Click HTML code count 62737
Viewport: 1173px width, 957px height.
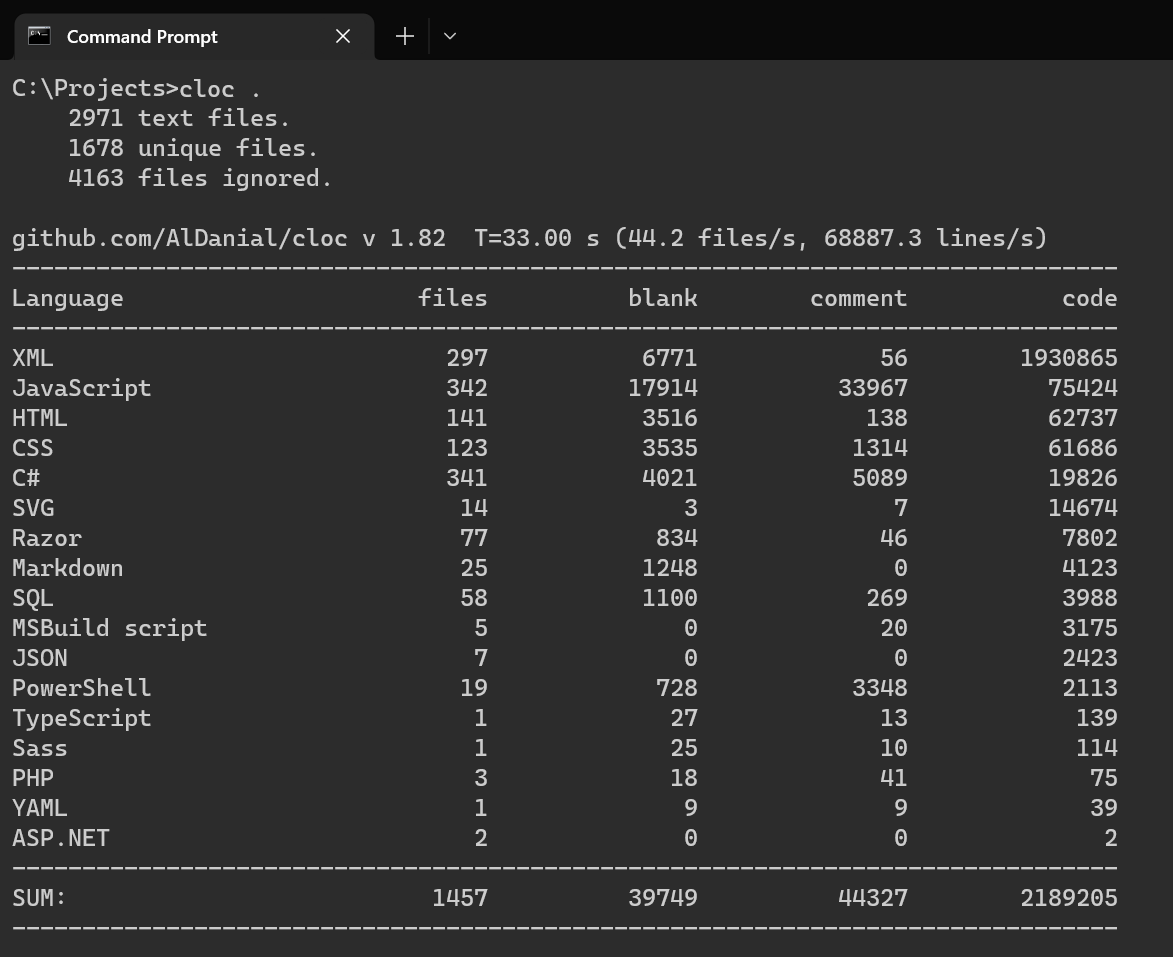[x=1082, y=418]
